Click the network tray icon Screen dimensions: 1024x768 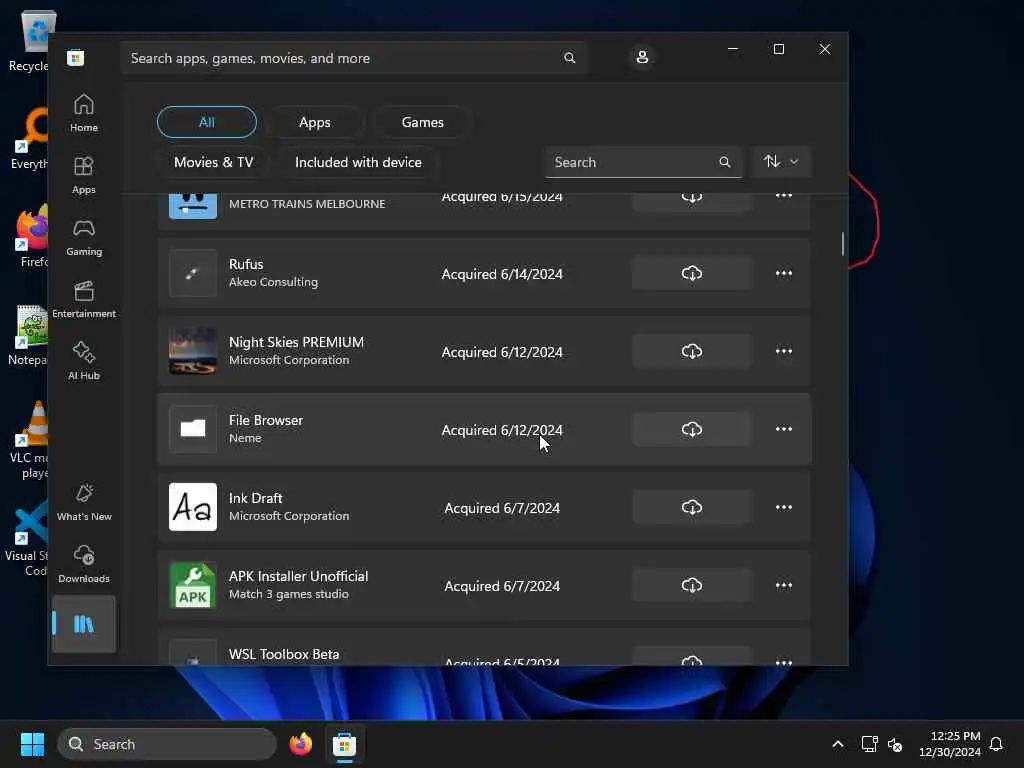click(869, 744)
